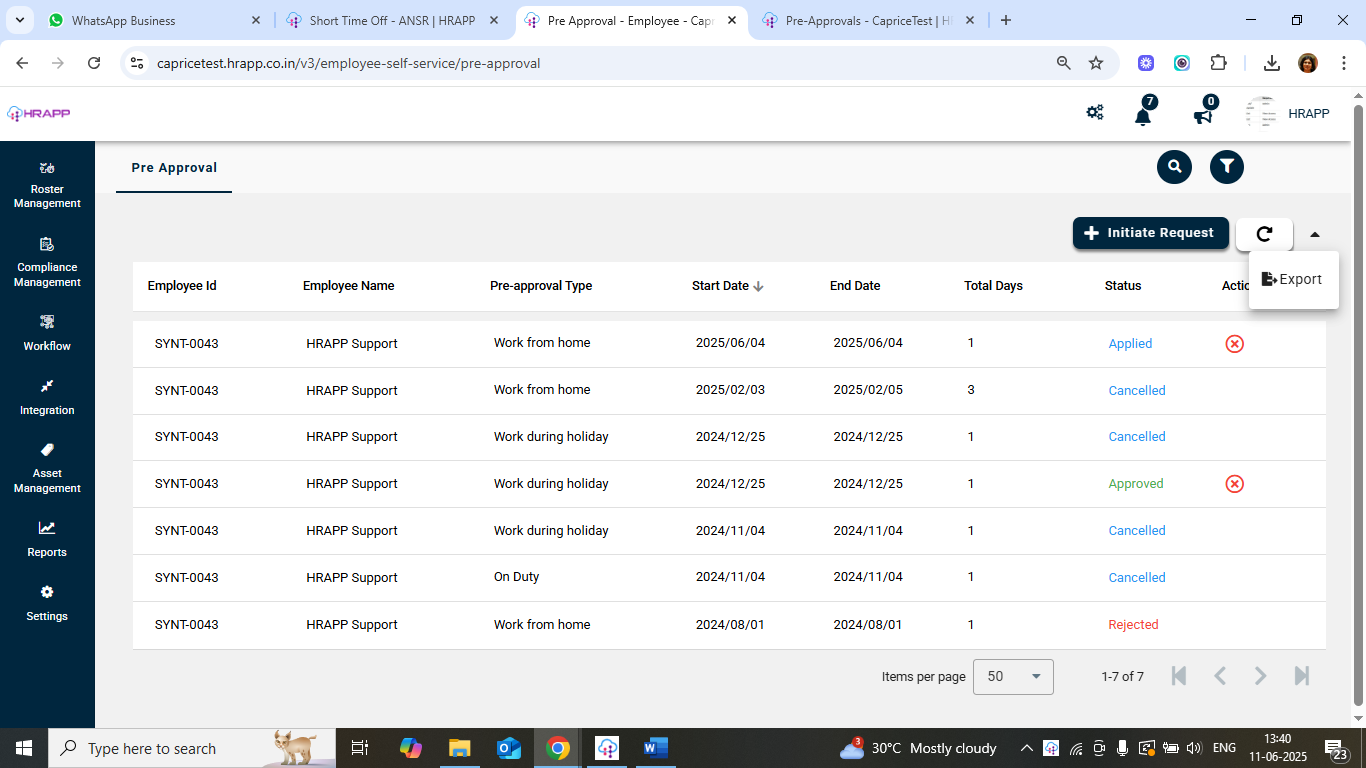Open the announcements megaphone icon
The height and width of the screenshot is (768, 1366).
pyautogui.click(x=1203, y=115)
